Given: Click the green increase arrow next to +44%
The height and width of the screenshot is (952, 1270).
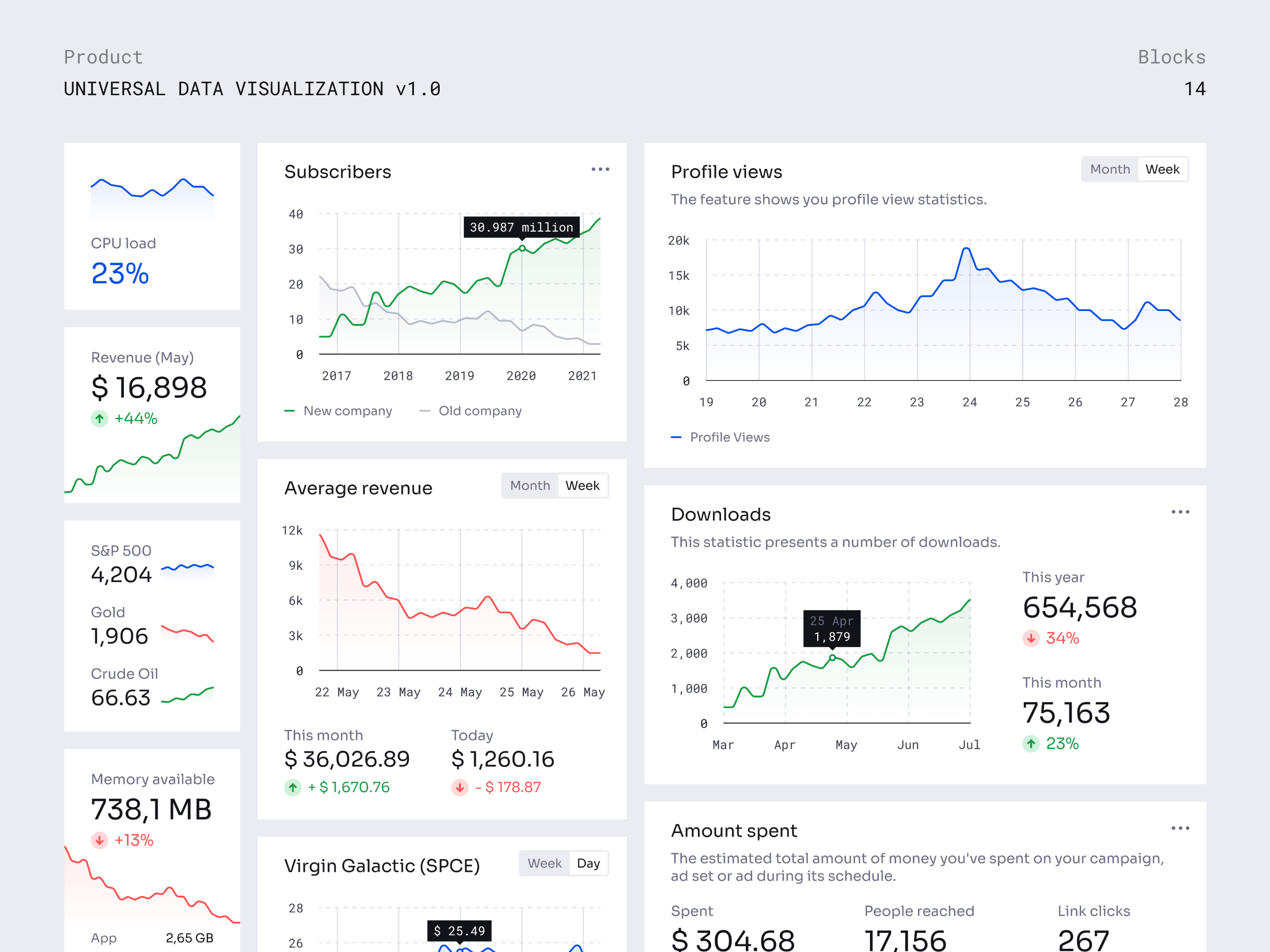Looking at the screenshot, I should [x=99, y=418].
